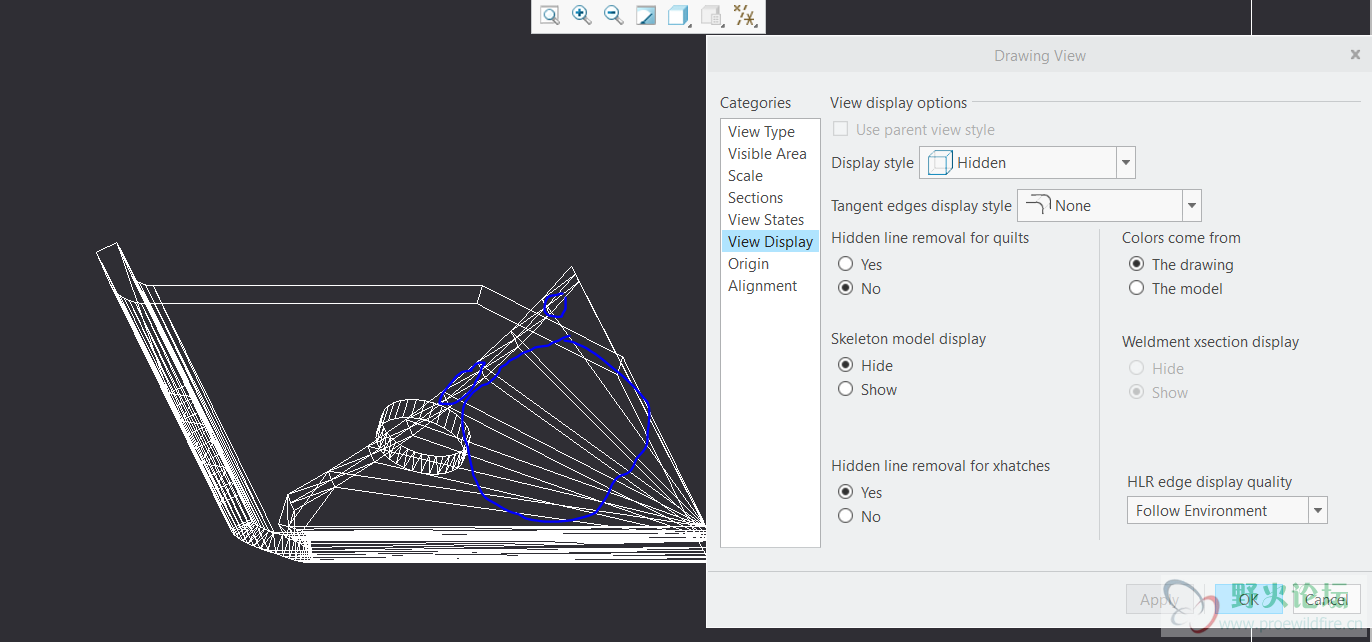This screenshot has width=1372, height=642.
Task: Toggle Use parent view style checkbox
Action: click(841, 129)
